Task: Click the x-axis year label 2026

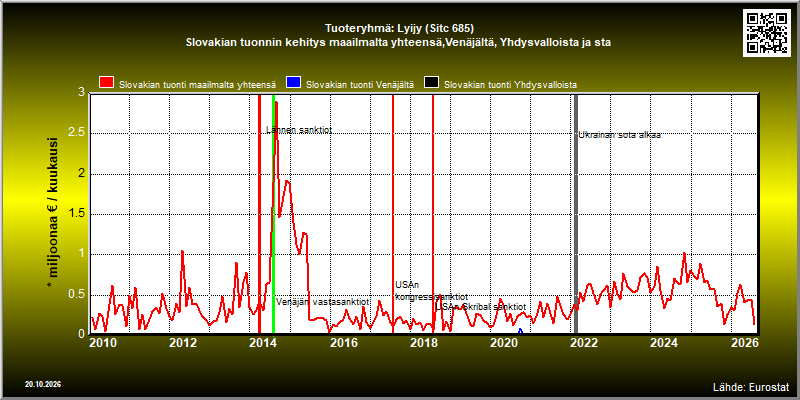Action: pyautogui.click(x=743, y=342)
